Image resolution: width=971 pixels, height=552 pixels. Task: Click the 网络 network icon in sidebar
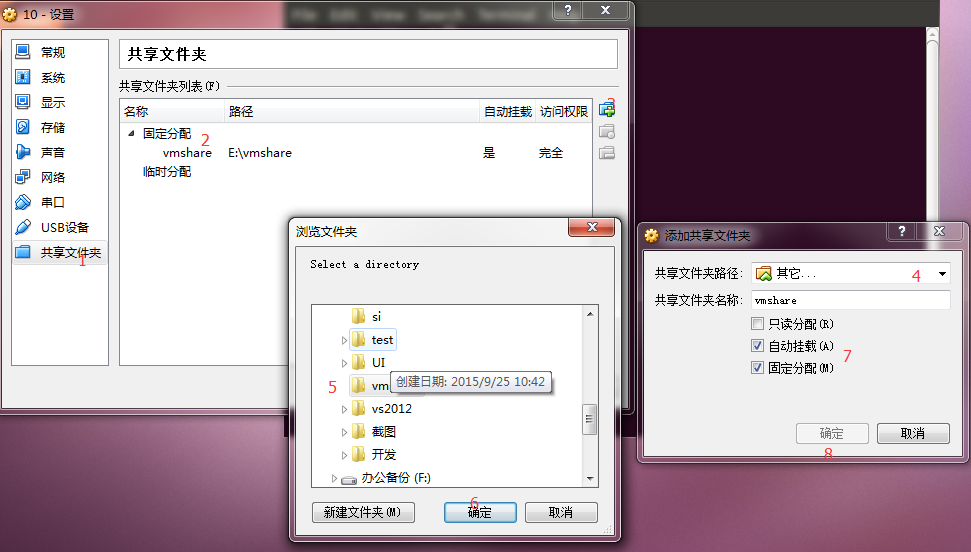(23, 177)
